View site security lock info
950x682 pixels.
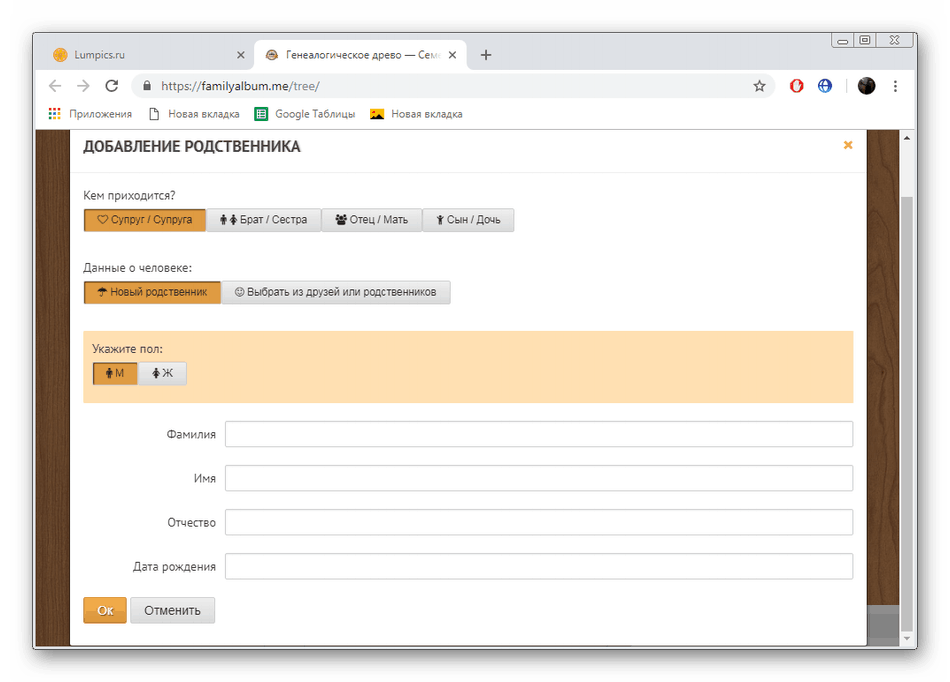147,86
